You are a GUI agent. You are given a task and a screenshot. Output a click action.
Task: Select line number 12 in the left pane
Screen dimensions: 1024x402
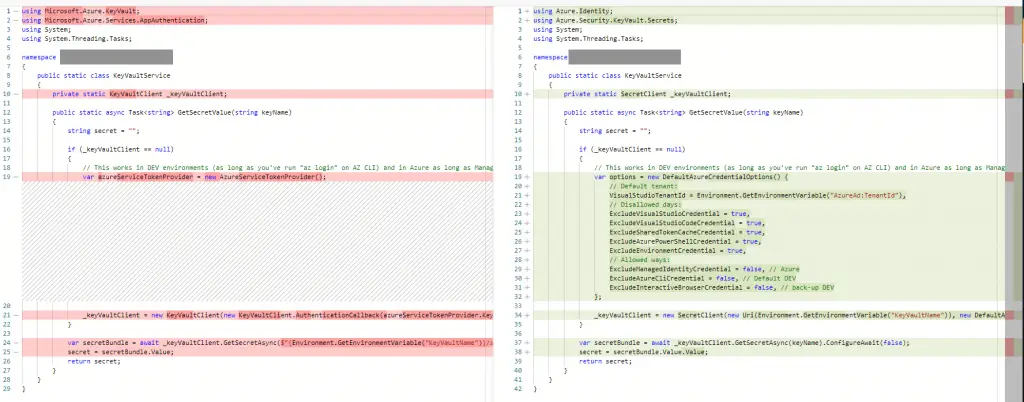[x=7, y=112]
